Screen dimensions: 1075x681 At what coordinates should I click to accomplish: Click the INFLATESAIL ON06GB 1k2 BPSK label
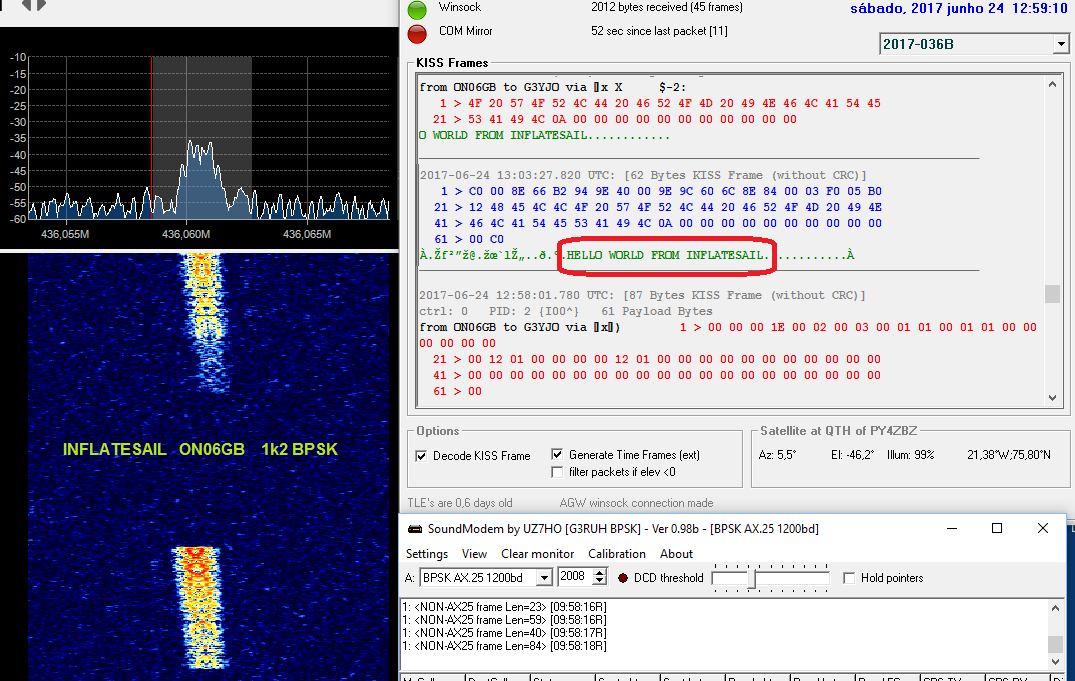pos(200,449)
